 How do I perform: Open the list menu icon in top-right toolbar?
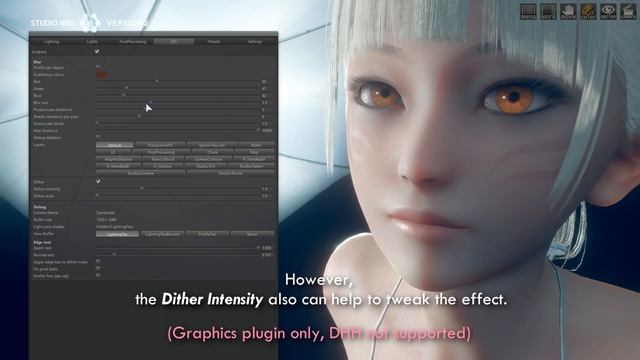pyautogui.click(x=528, y=11)
